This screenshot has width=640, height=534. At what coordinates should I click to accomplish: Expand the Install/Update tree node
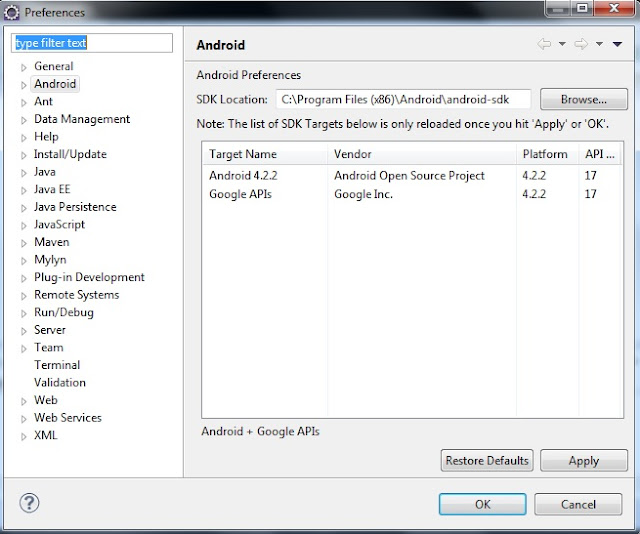[24, 155]
